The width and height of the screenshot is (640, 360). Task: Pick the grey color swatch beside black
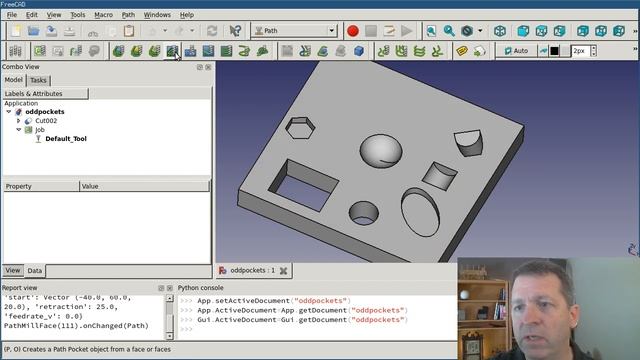click(x=564, y=51)
